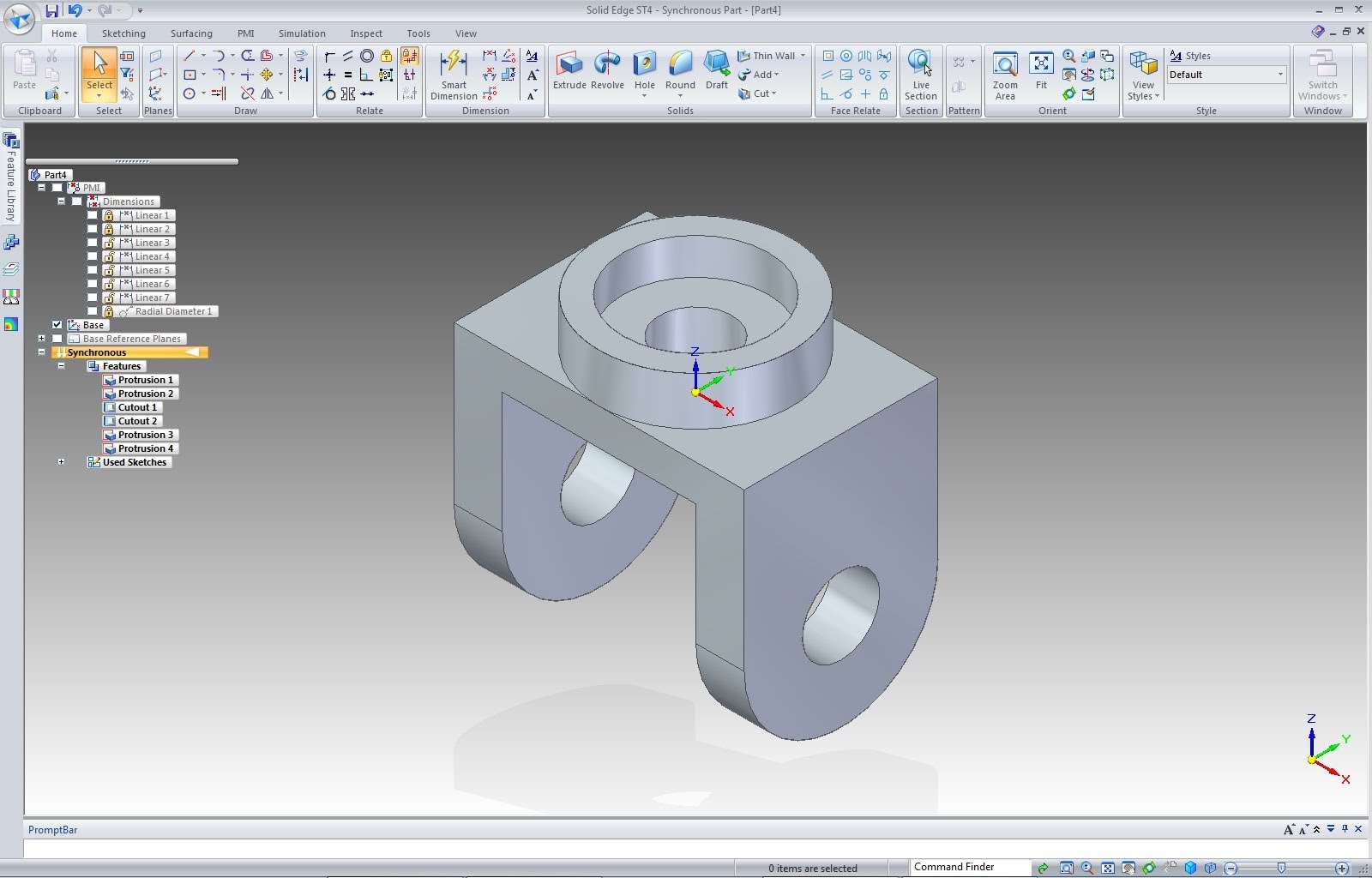Click the Zoom Area icon
This screenshot has height=878, width=1372.
1005,74
